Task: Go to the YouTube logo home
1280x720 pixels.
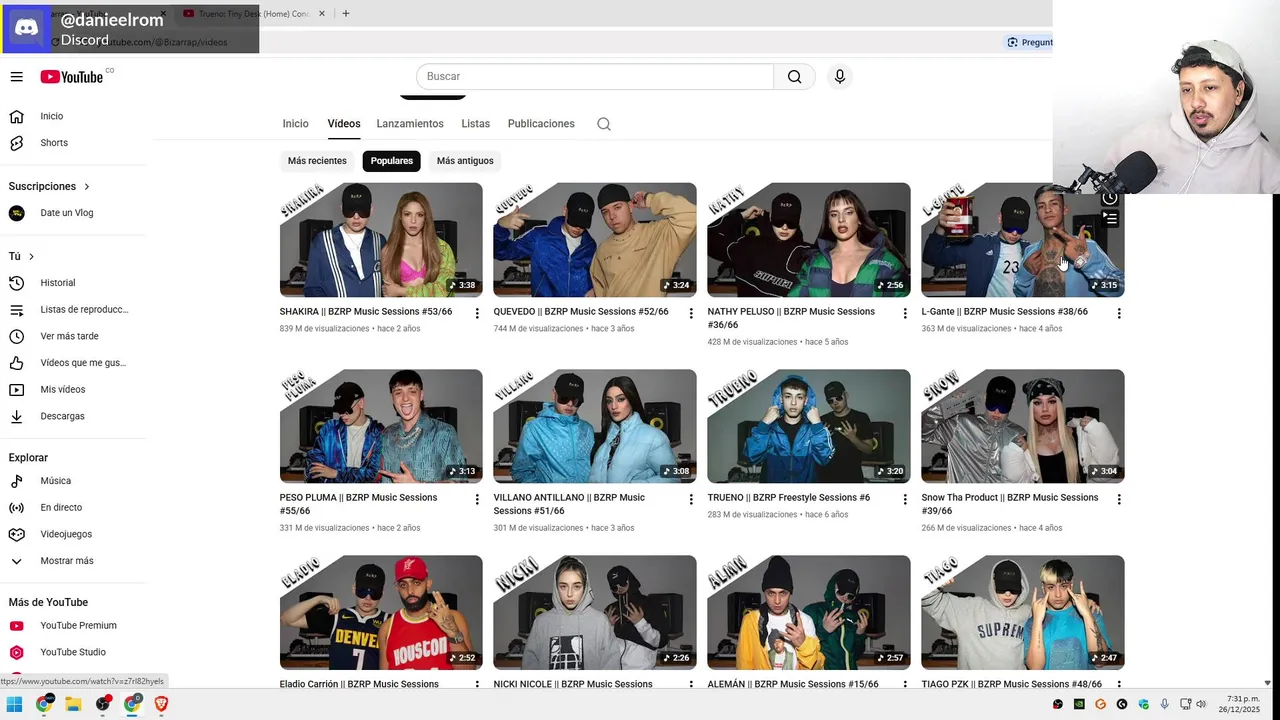Action: click(x=71, y=77)
